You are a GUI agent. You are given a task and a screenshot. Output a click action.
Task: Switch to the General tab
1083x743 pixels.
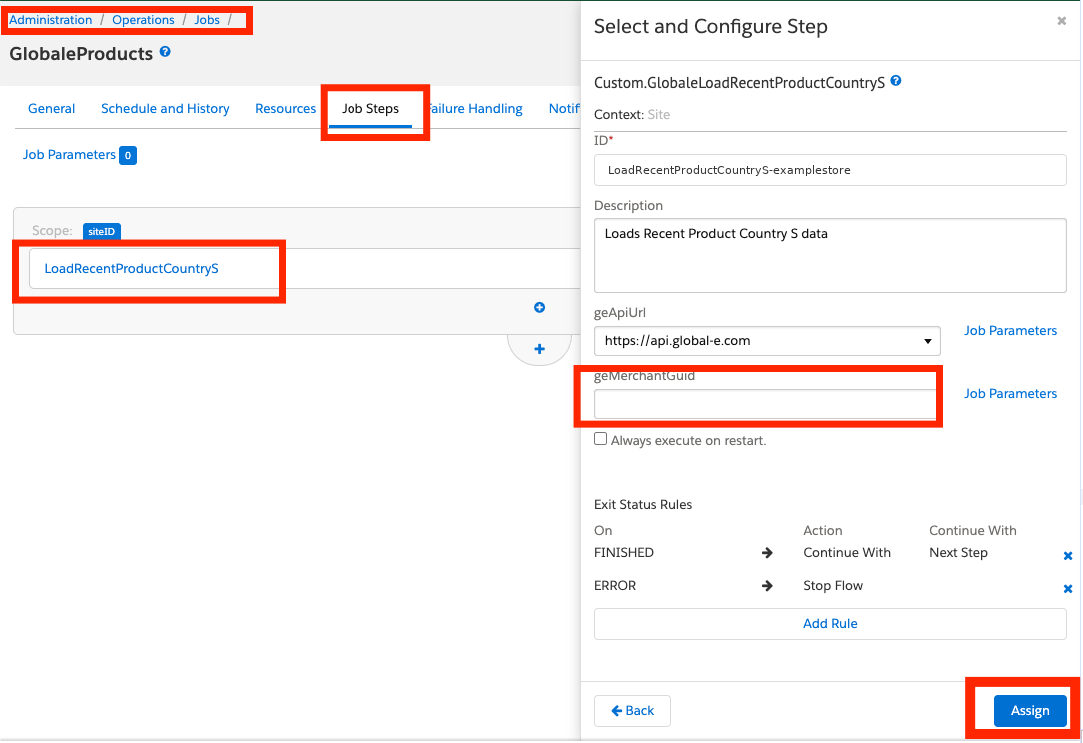click(x=52, y=108)
